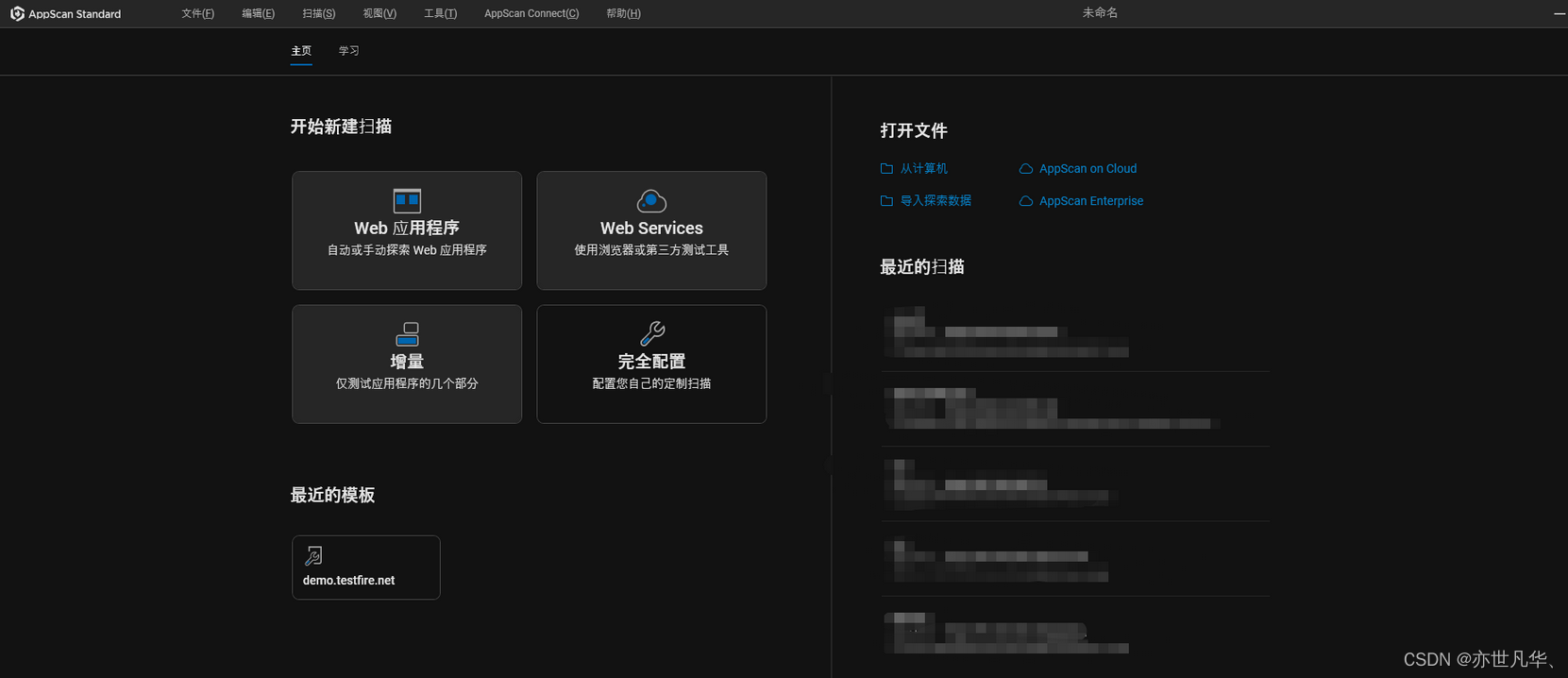
Task: Click the 打开文件 heading
Action: pos(914,130)
